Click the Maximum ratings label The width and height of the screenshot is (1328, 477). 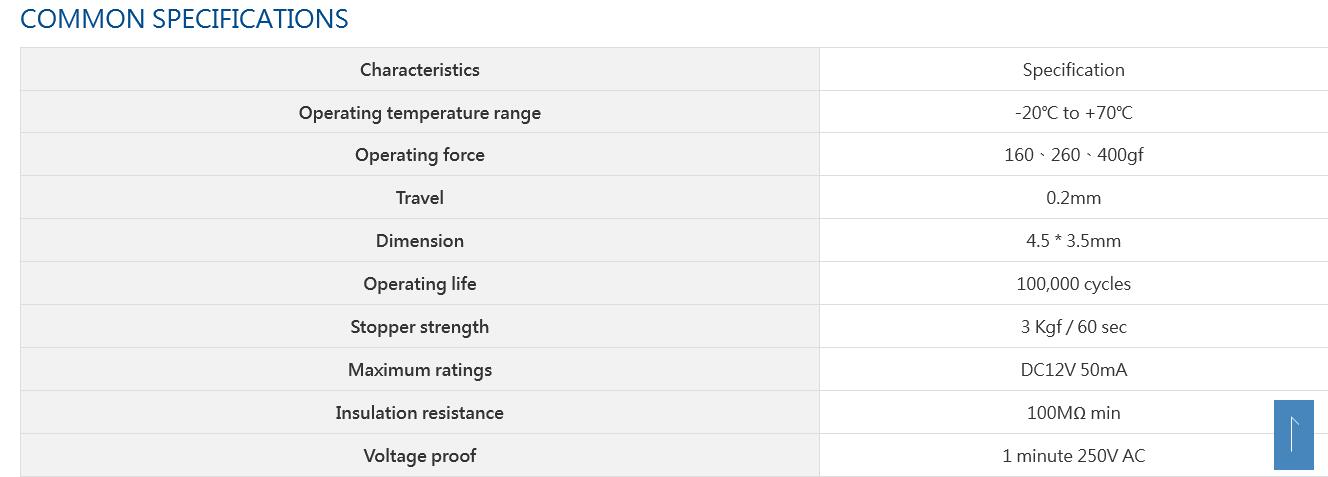coord(420,370)
